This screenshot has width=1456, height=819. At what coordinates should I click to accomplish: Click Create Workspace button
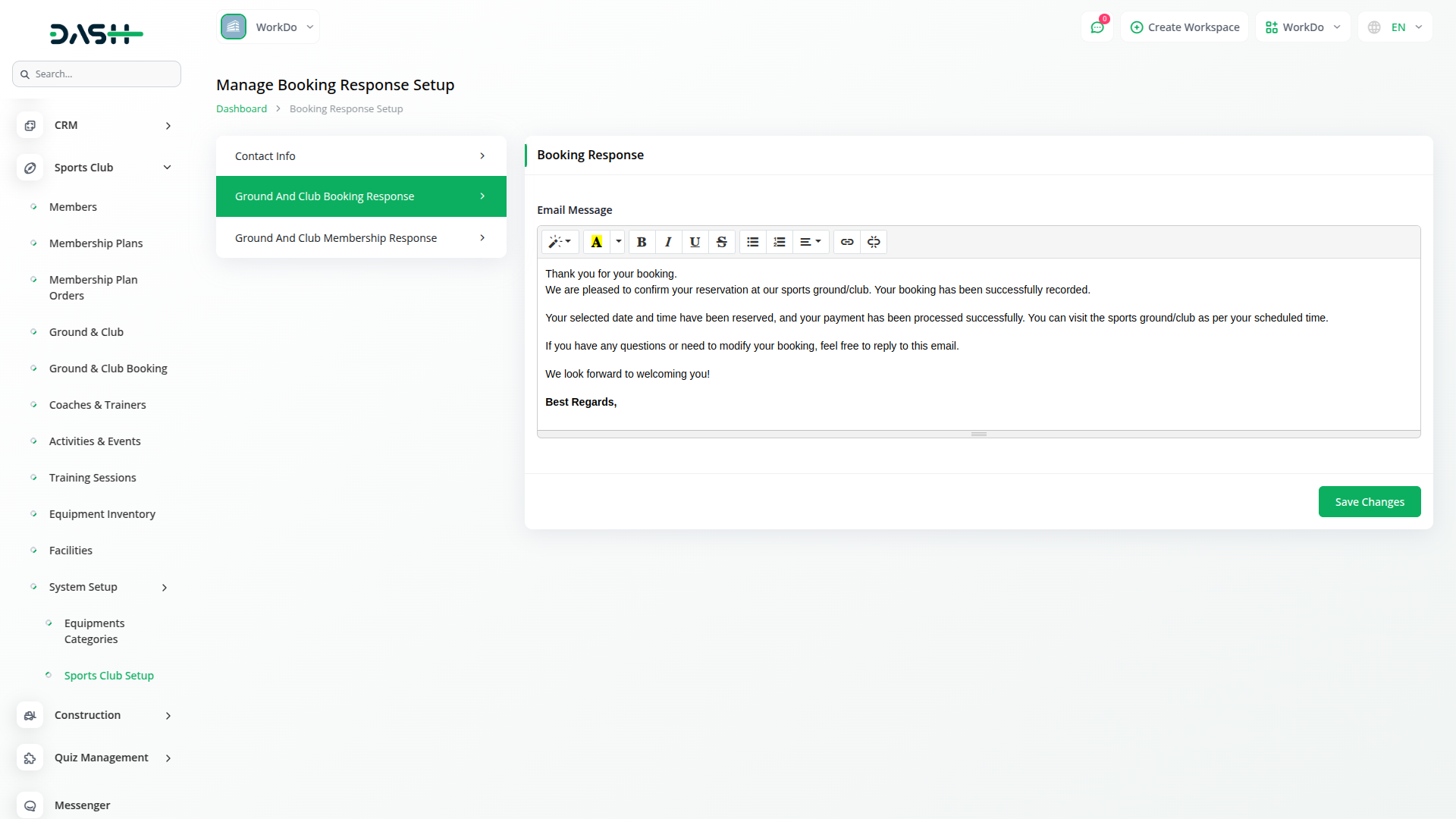[1185, 27]
